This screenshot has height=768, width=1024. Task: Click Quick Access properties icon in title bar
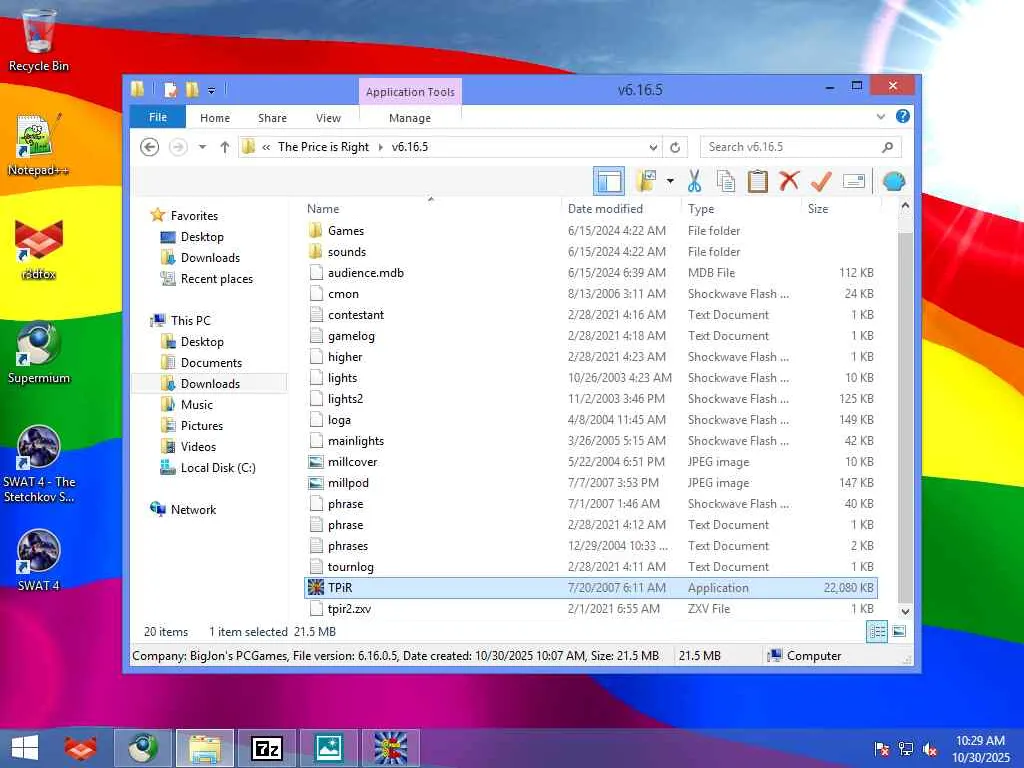click(170, 89)
